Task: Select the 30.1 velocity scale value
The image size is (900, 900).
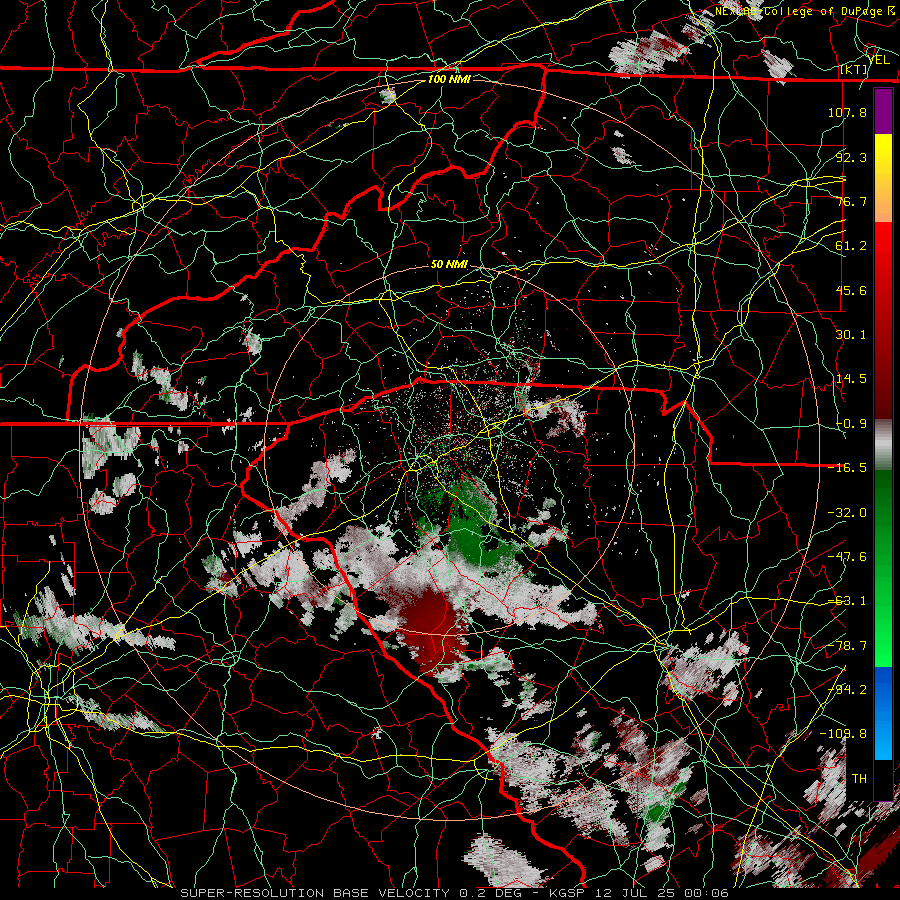Action: pos(851,335)
